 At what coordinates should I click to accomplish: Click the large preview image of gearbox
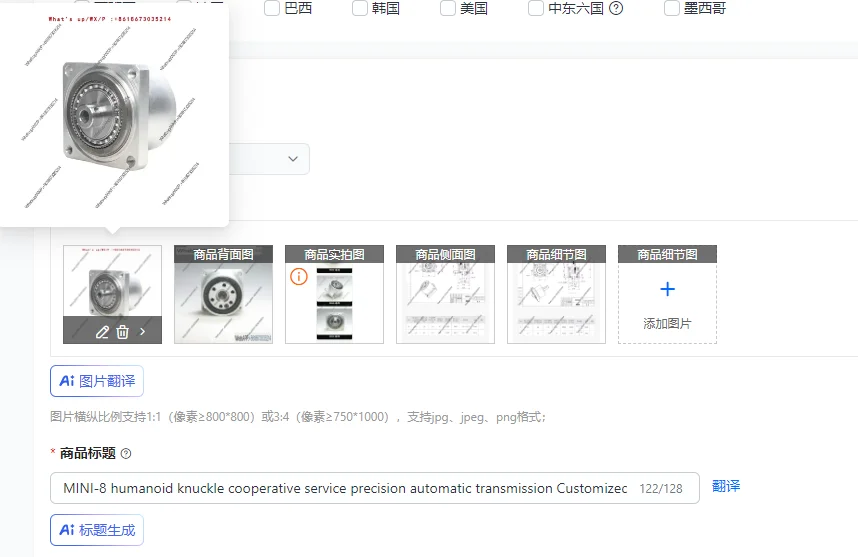114,116
